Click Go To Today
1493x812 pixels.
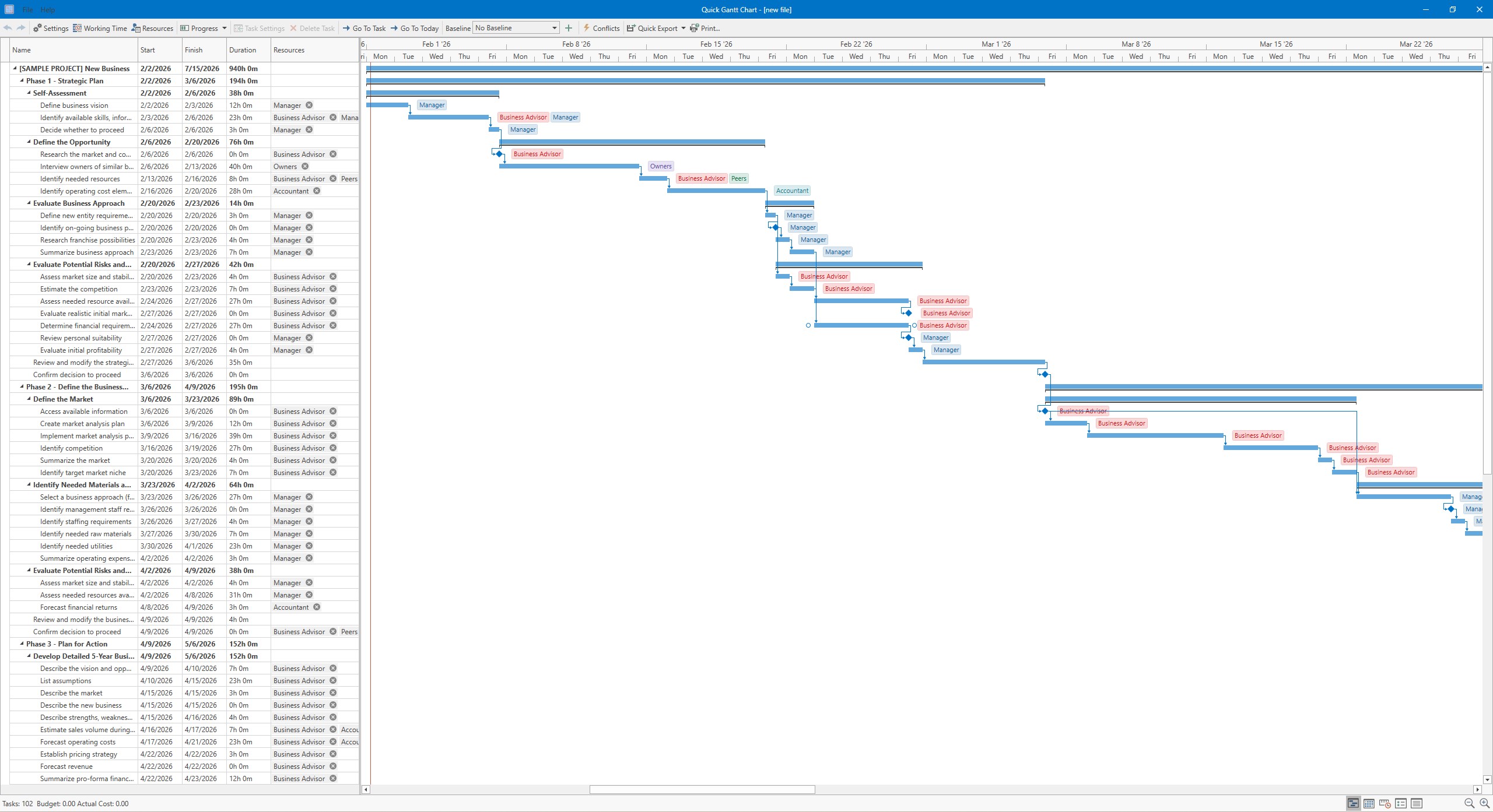coord(415,27)
